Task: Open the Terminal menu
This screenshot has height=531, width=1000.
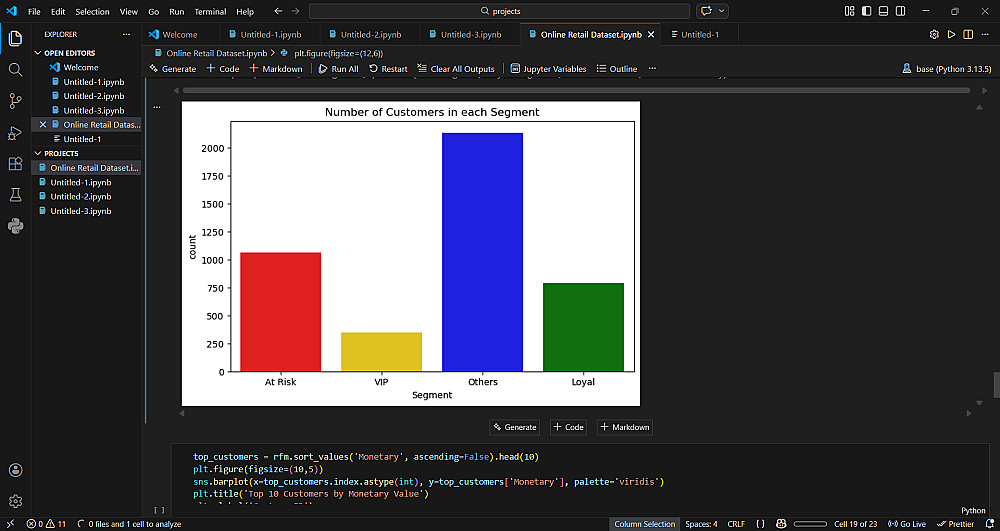Action: (210, 11)
